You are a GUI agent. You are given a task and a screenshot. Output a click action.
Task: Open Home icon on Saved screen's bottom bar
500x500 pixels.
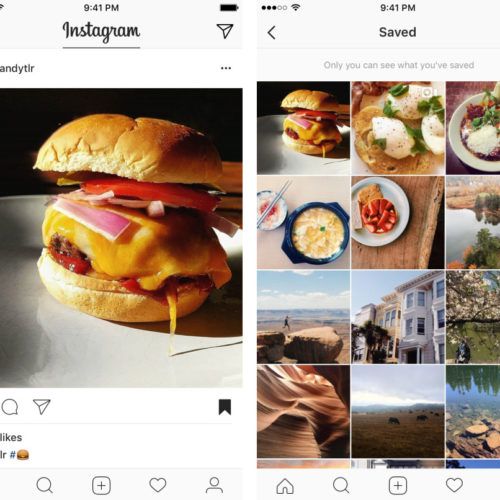click(x=285, y=485)
